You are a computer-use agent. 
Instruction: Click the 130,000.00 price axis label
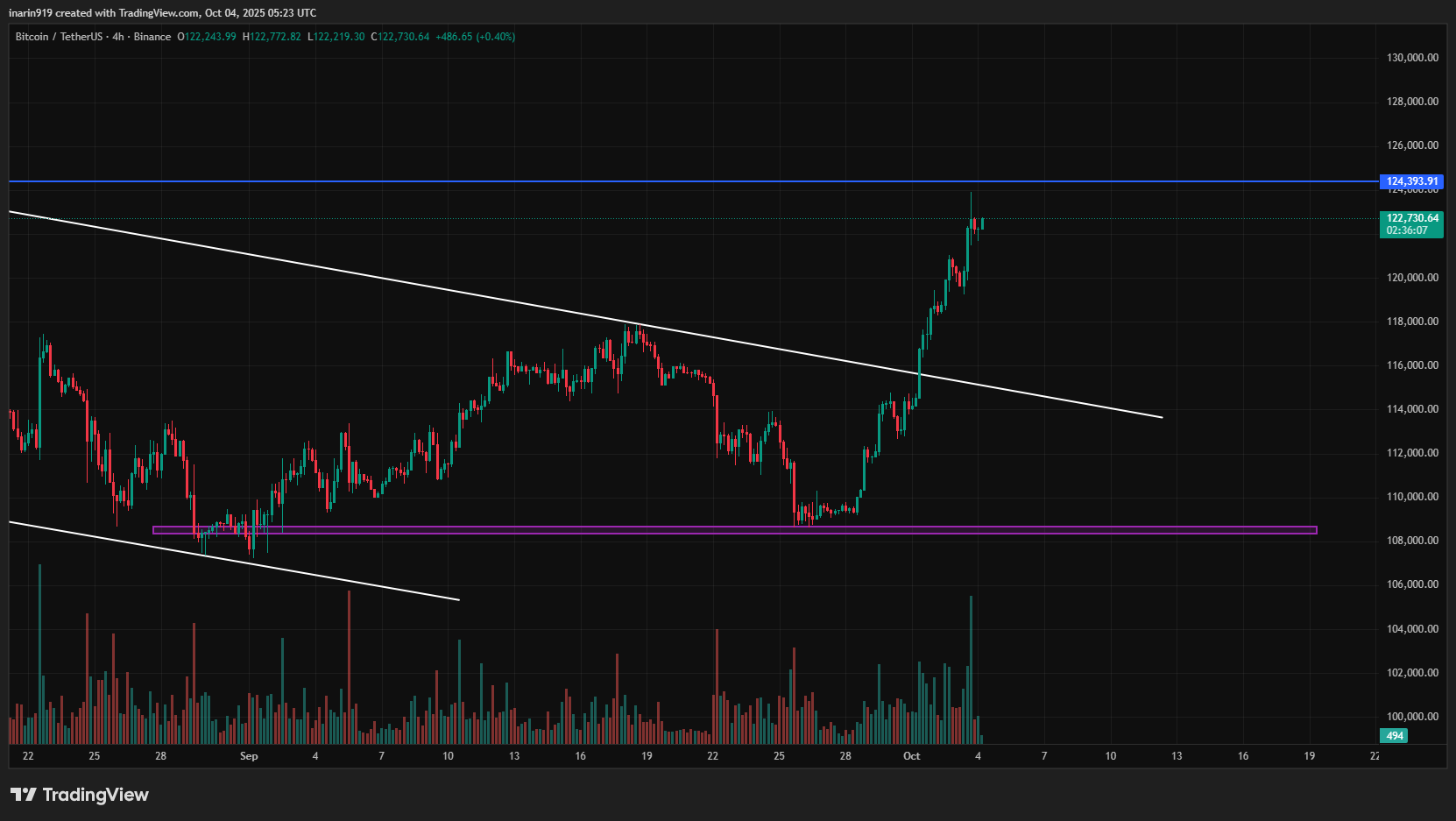(1412, 58)
